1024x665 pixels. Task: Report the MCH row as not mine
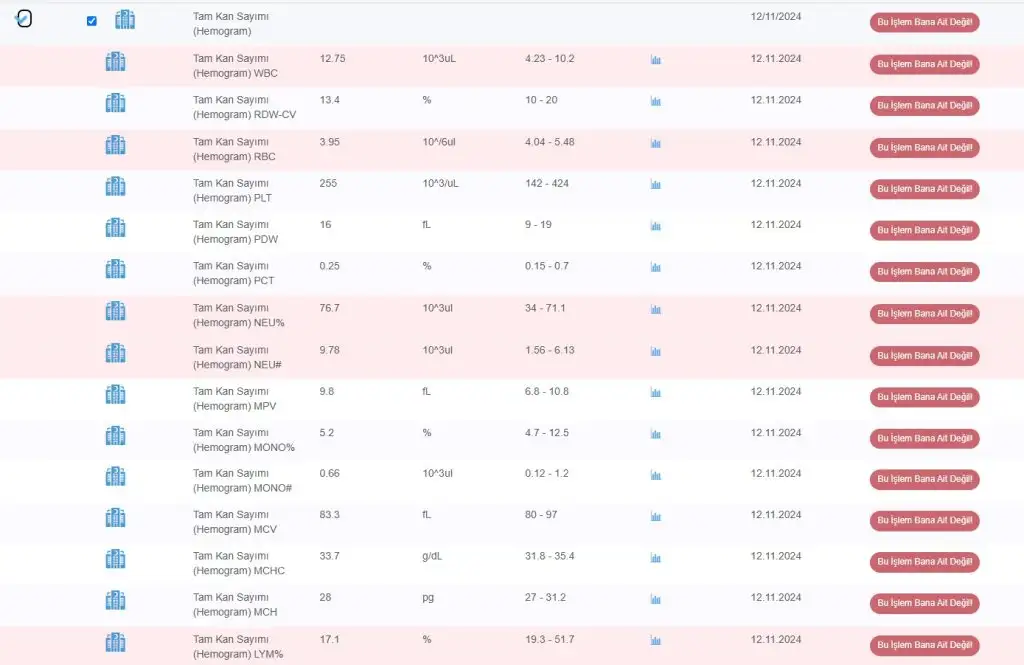click(924, 603)
